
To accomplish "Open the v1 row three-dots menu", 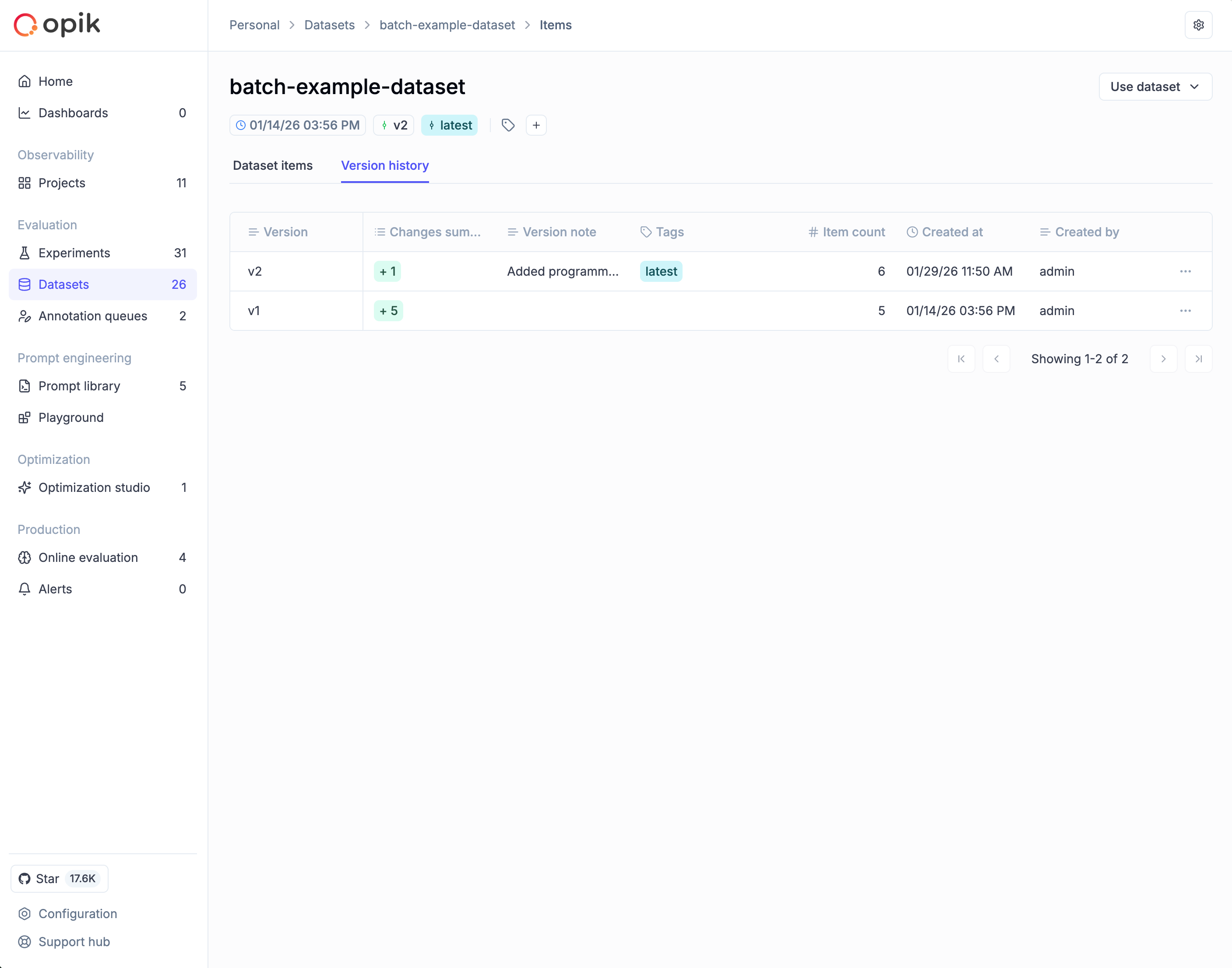I will (1185, 311).
